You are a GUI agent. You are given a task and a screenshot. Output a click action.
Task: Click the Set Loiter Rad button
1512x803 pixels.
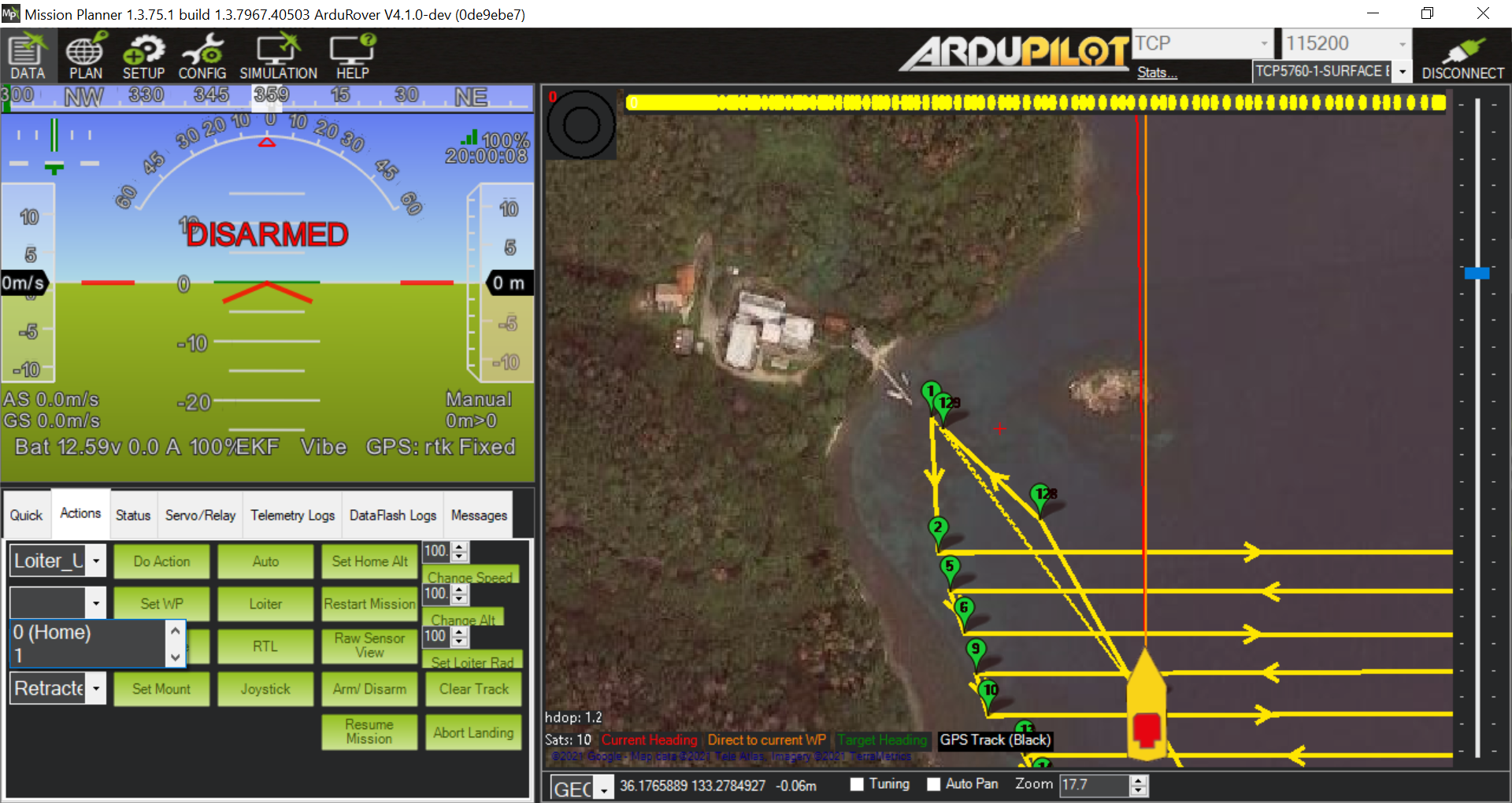click(472, 660)
